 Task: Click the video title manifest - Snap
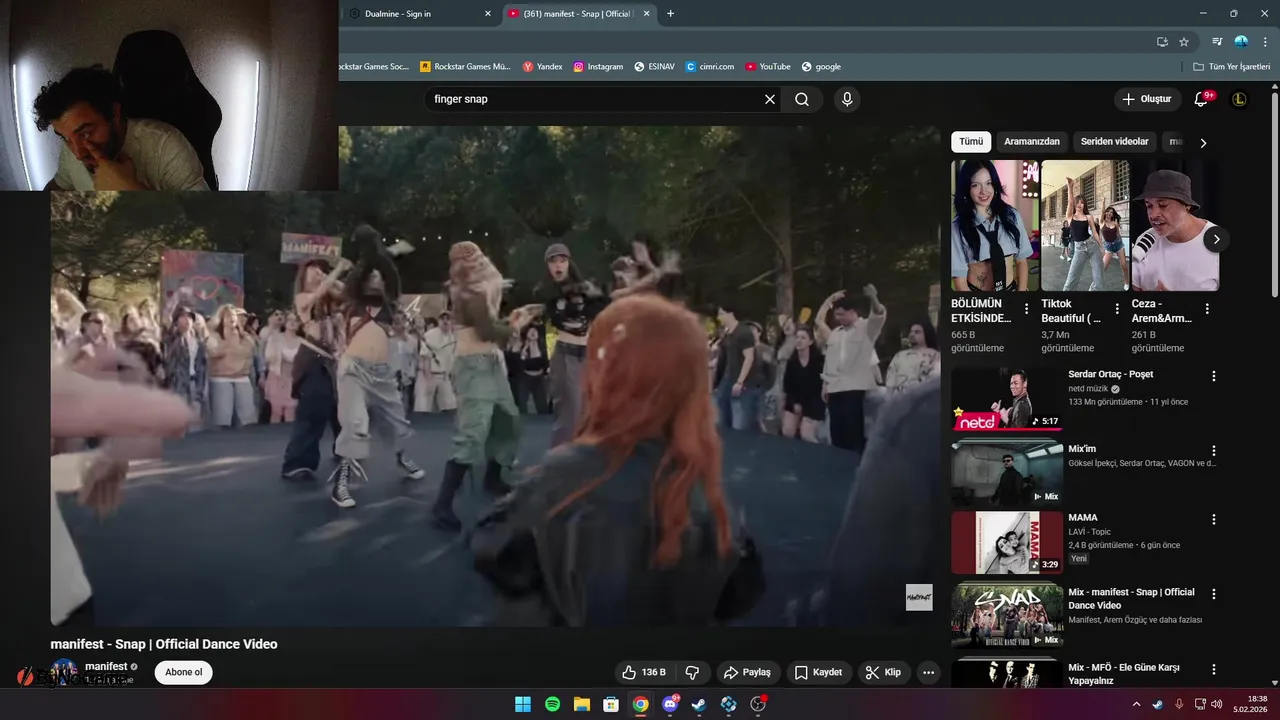164,644
